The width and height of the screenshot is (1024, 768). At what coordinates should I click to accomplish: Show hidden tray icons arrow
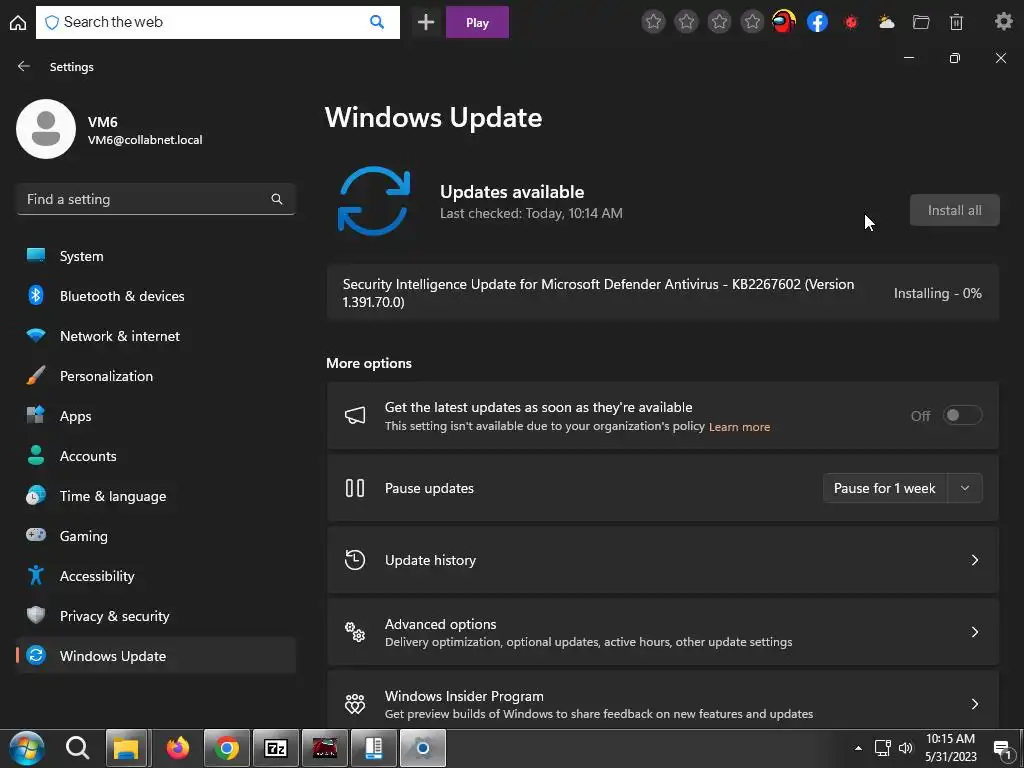(858, 748)
